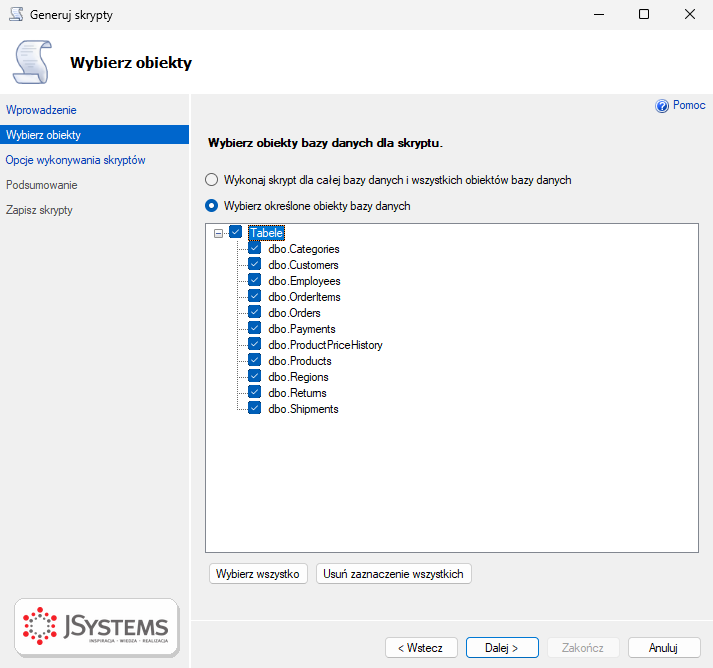Select script entire database radio option
The image size is (713, 668).
coord(211,180)
